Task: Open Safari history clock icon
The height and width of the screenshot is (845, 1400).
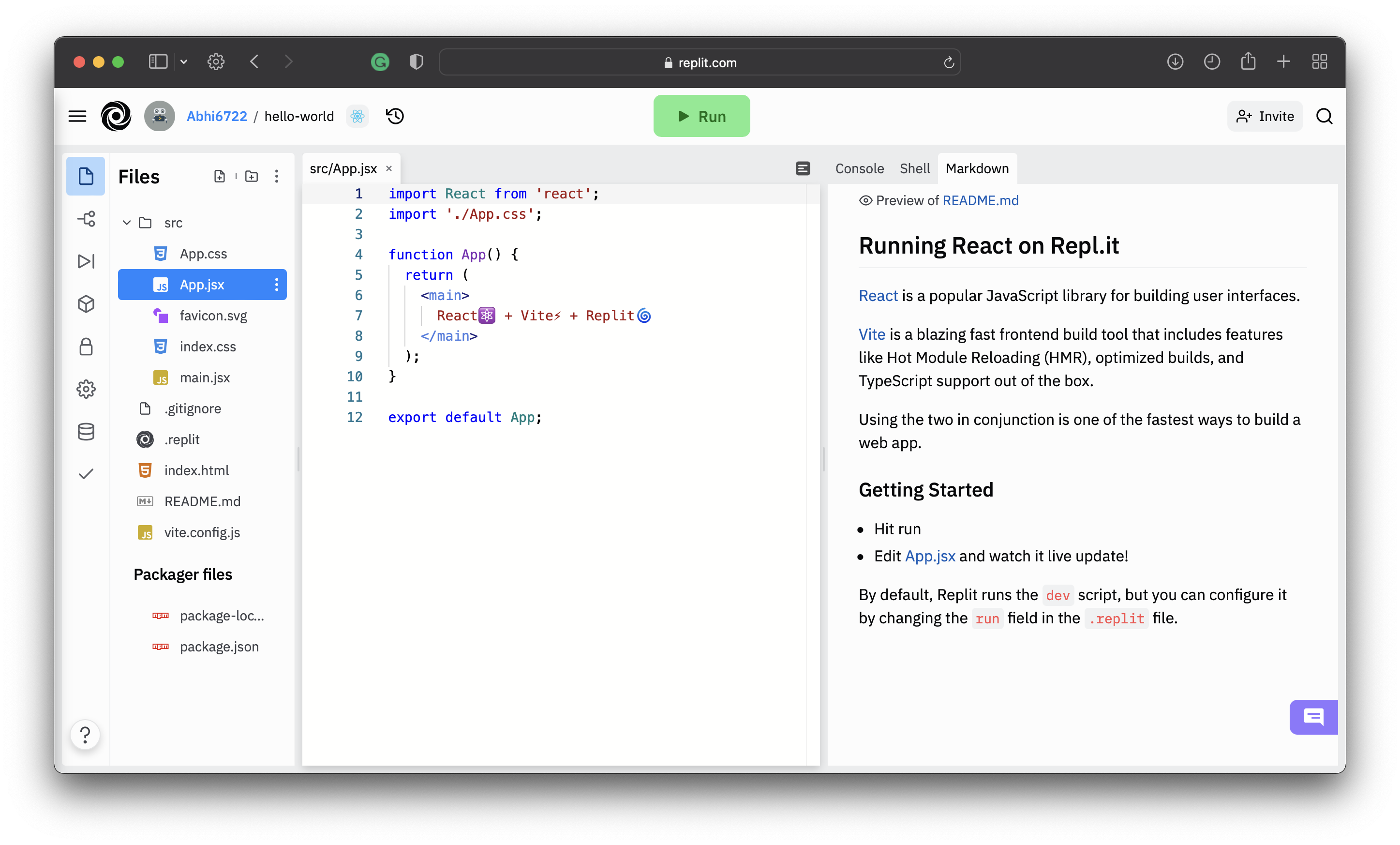Action: (x=1212, y=61)
